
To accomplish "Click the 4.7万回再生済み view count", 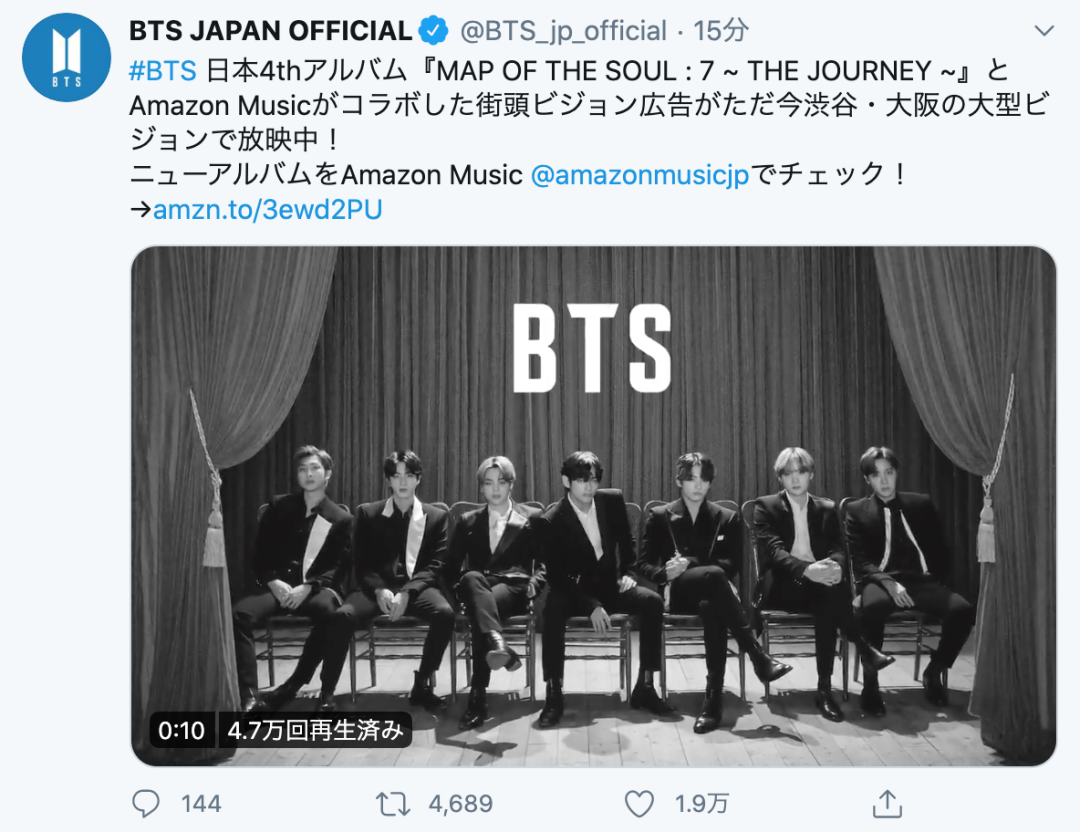I will 315,730.
